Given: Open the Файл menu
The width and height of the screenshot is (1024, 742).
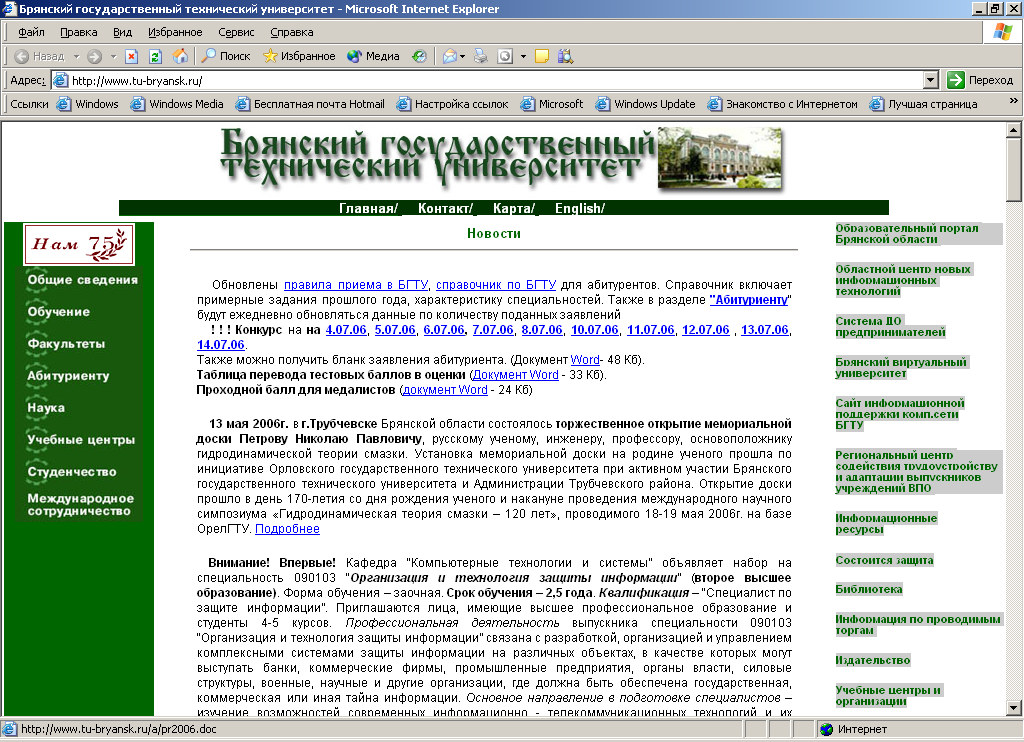Looking at the screenshot, I should point(31,32).
